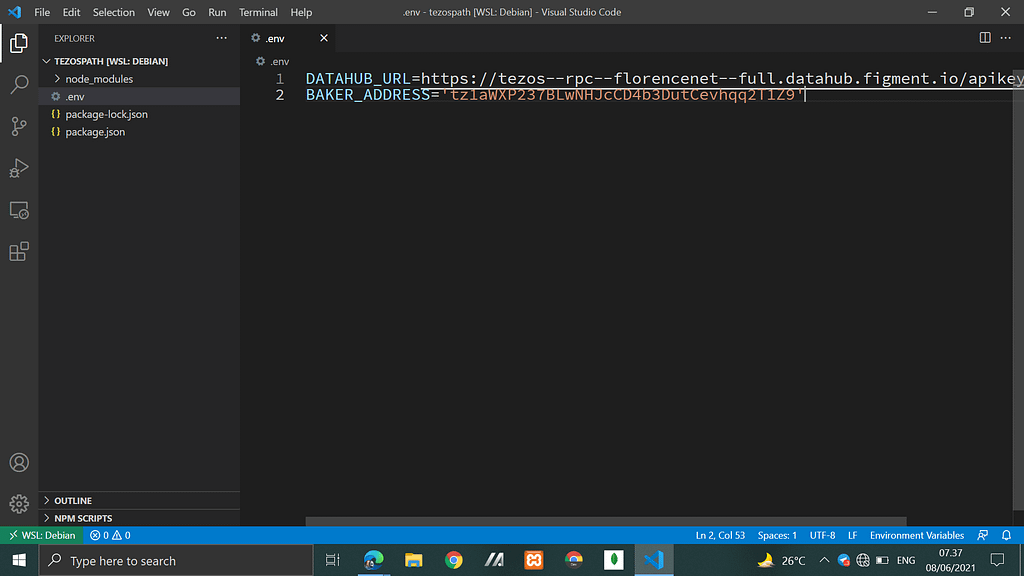Open the File menu

coord(42,12)
